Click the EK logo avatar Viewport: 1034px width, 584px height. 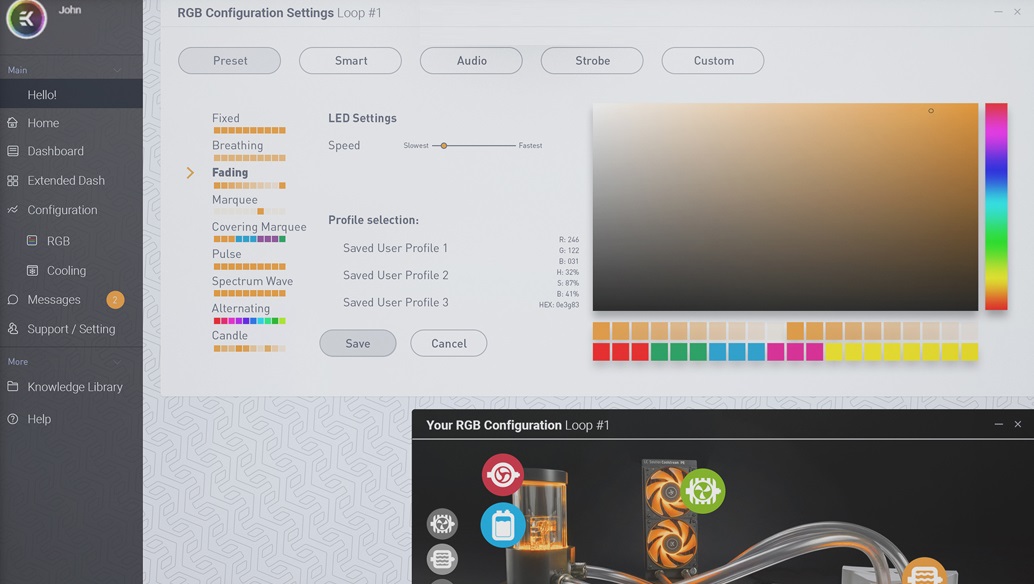pos(26,18)
